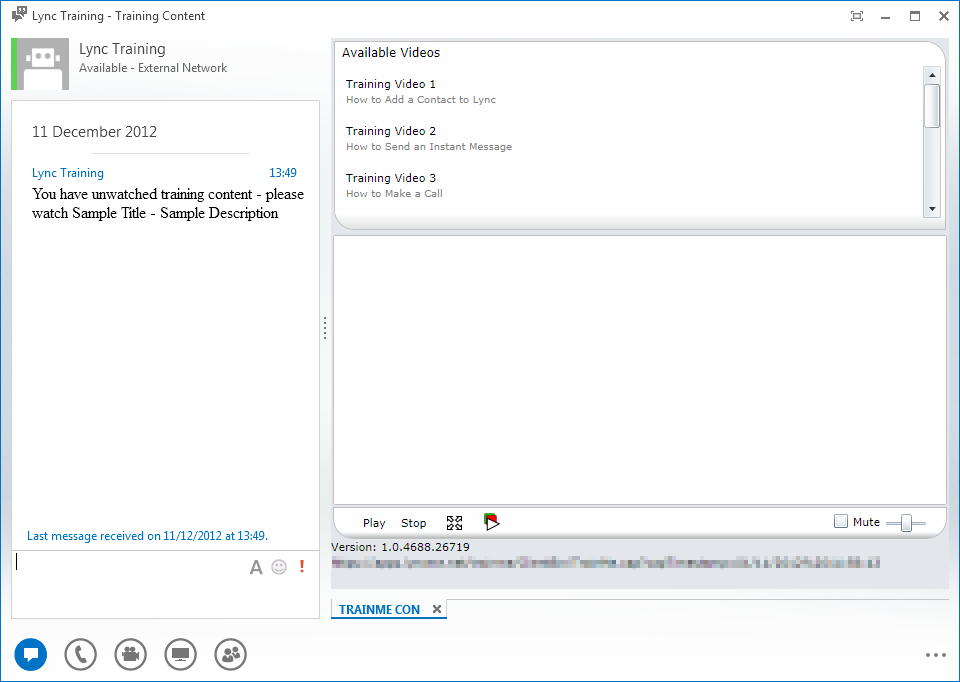This screenshot has width=960, height=682.
Task: Close the TRAINME CON tab
Action: [437, 609]
